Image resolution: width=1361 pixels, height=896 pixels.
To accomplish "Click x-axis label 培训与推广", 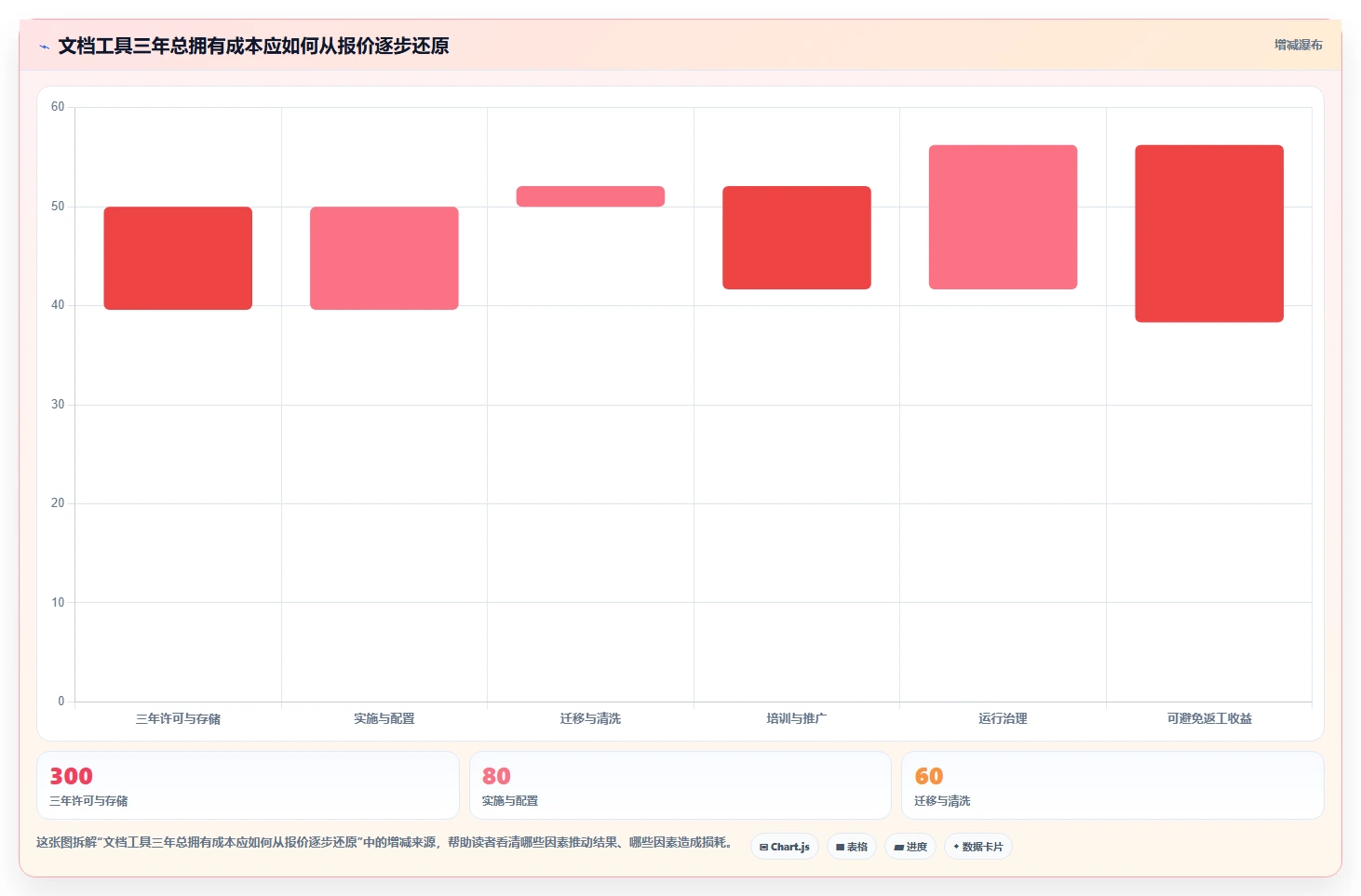I will point(797,718).
